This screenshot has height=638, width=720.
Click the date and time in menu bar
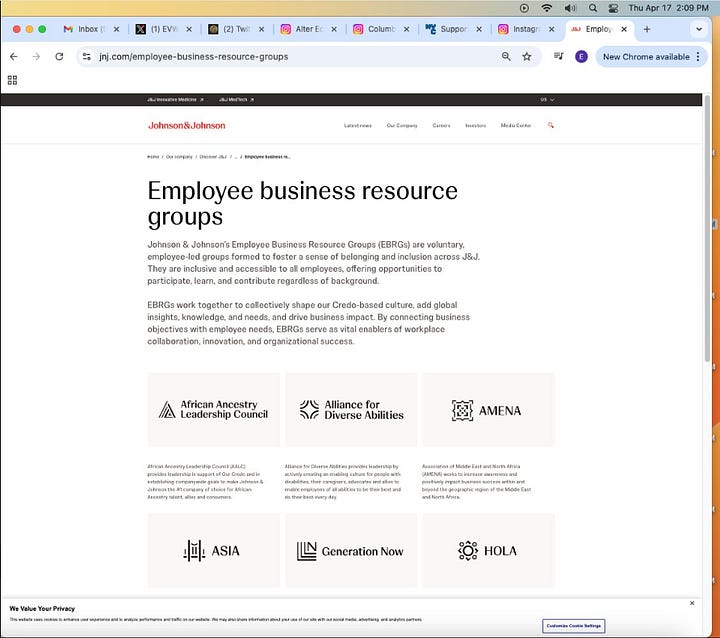click(668, 8)
